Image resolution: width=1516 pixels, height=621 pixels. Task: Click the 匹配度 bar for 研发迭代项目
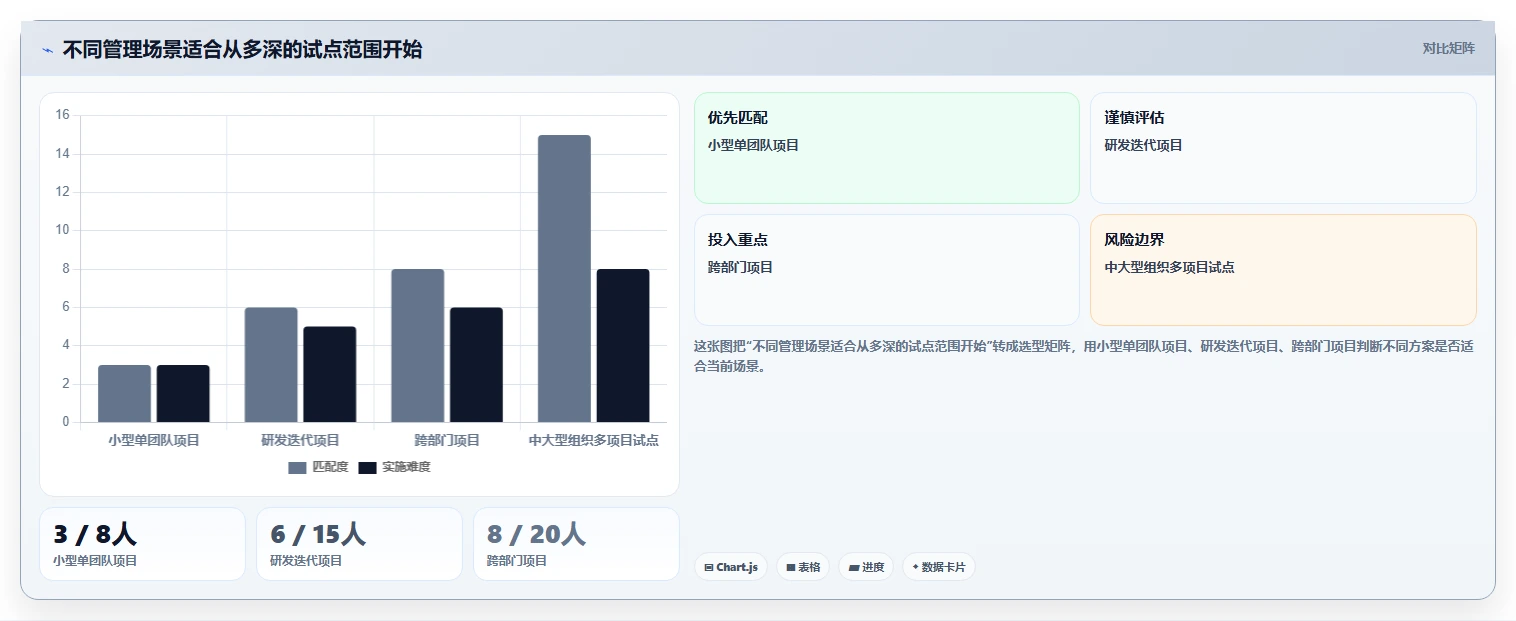271,365
